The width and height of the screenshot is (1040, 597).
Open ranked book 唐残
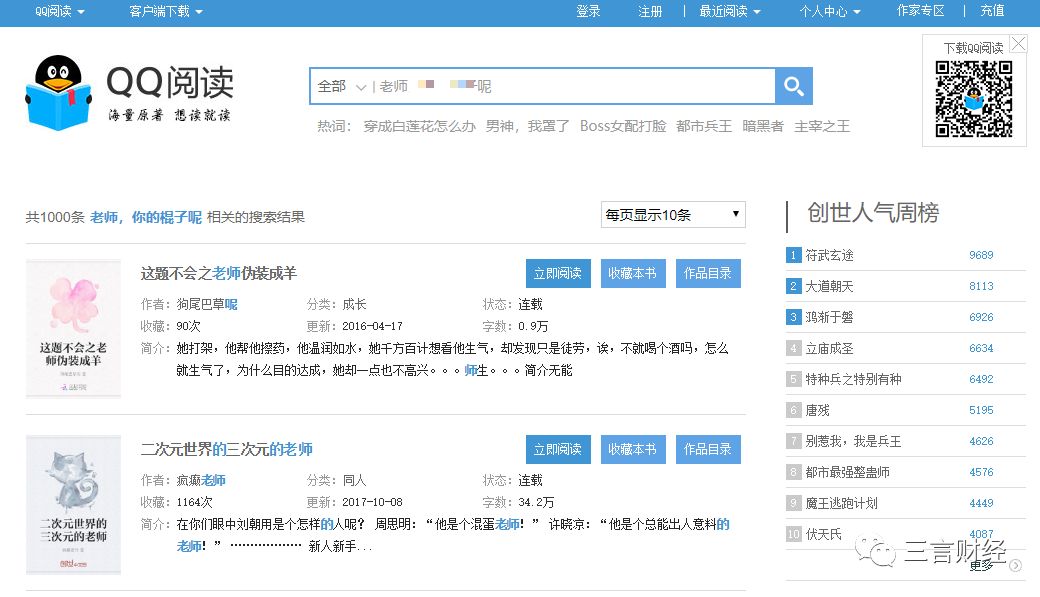(x=817, y=411)
